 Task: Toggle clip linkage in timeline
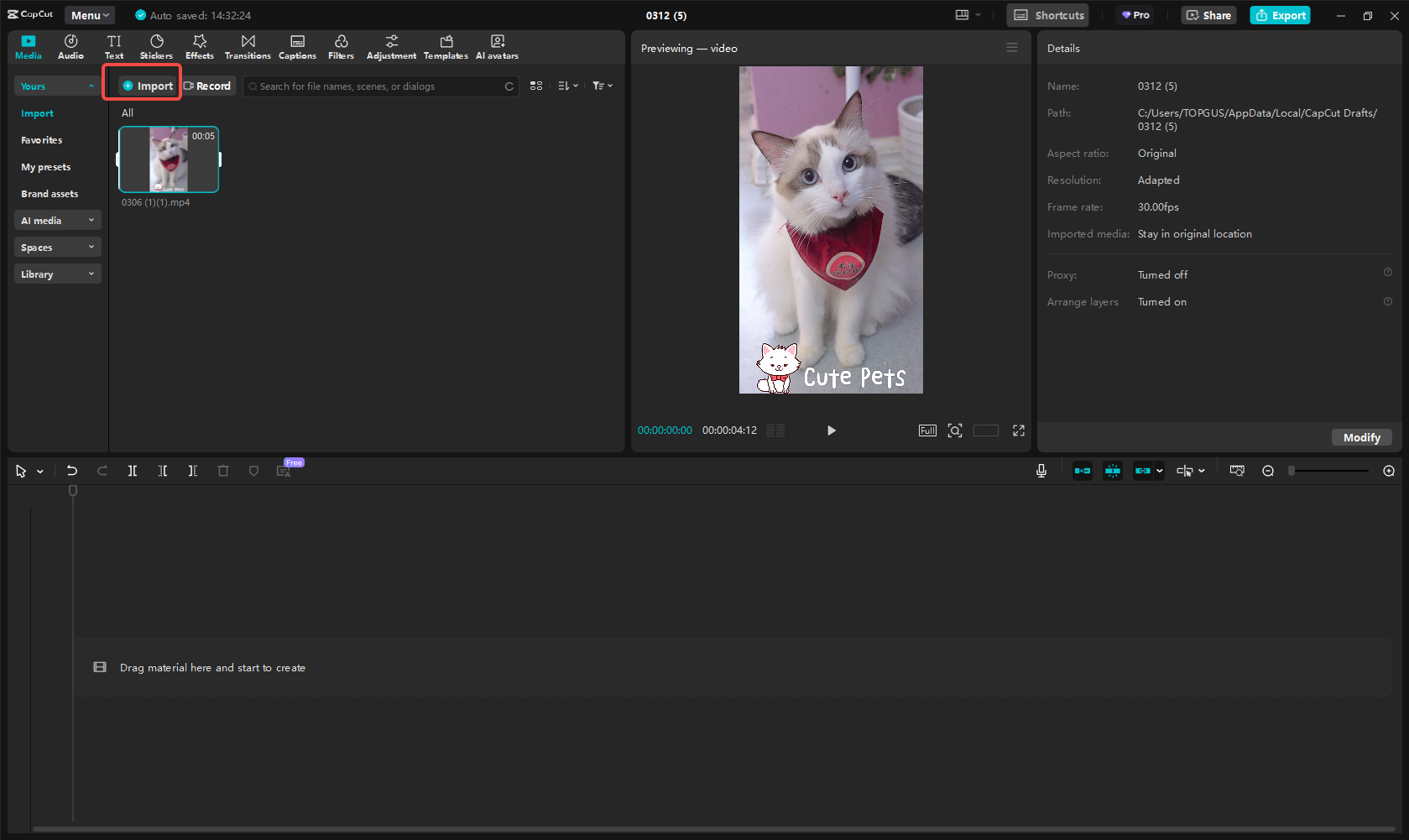coord(1143,472)
